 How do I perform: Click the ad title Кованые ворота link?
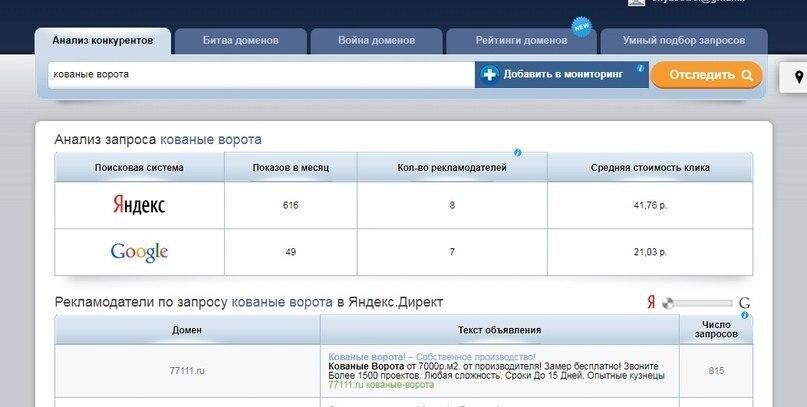(x=432, y=357)
